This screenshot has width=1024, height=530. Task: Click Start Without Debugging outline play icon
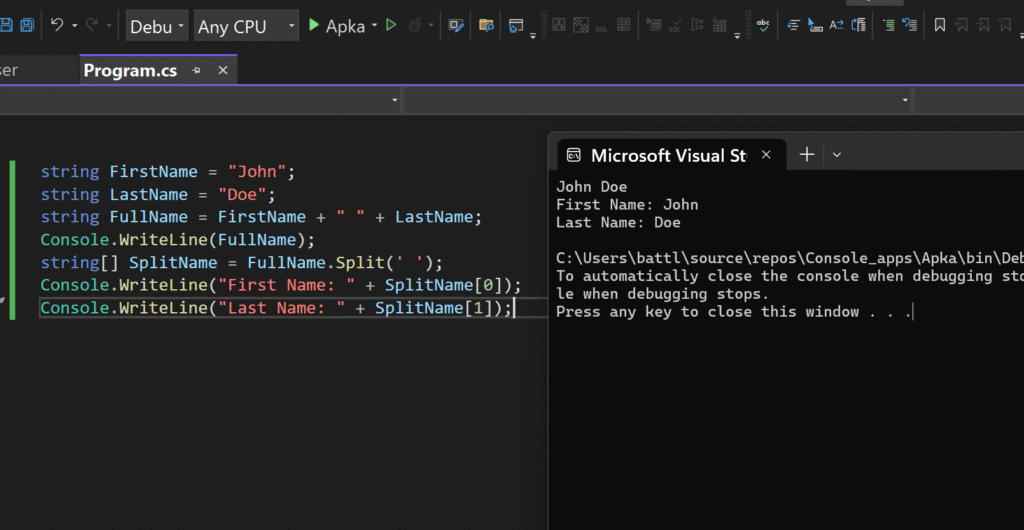coord(392,26)
